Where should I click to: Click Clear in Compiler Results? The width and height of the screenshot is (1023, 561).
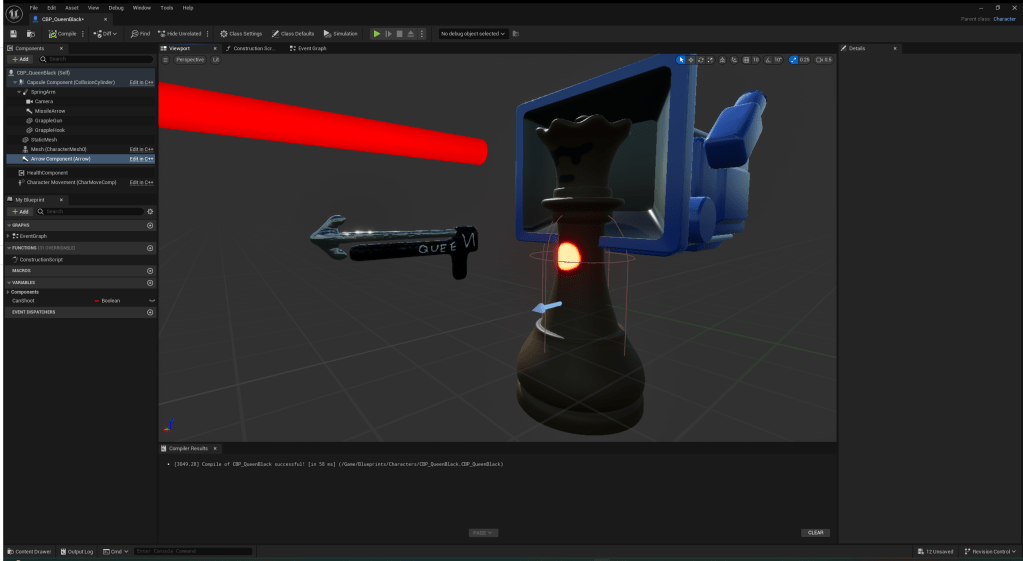(x=815, y=533)
